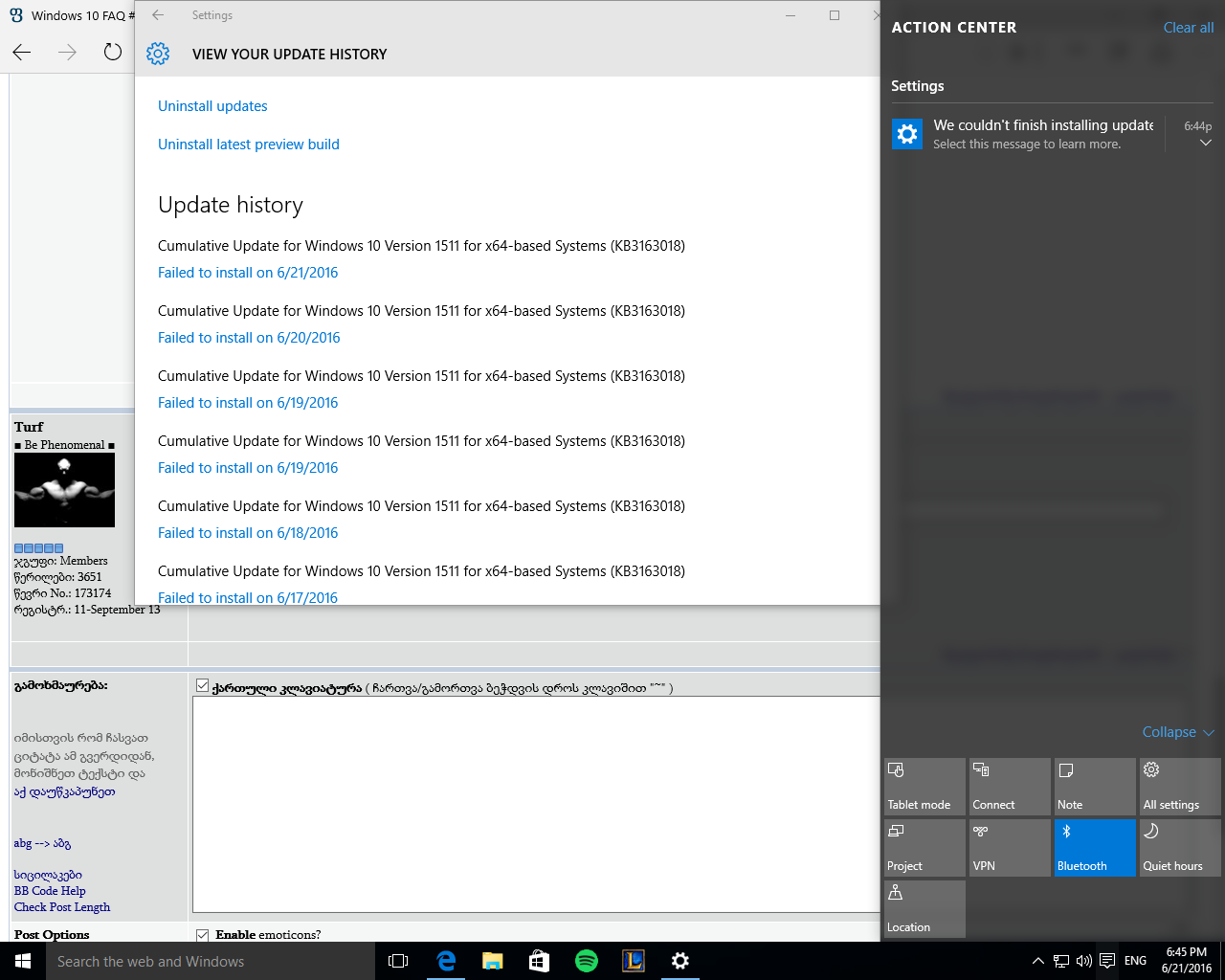Open Failed to install on 6/21/2016
Viewport: 1225px width, 980px height.
click(x=248, y=273)
